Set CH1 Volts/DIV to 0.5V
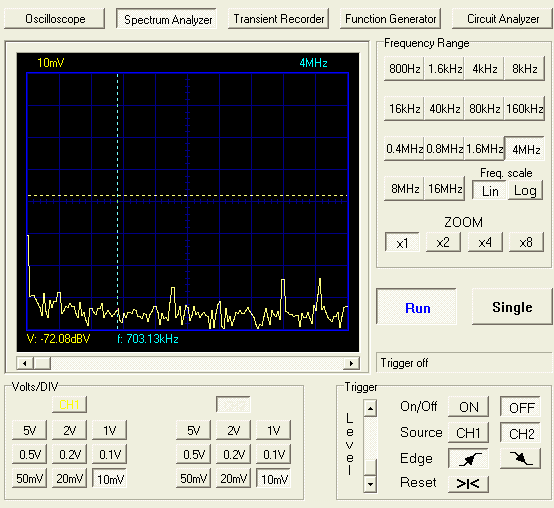Image resolution: width=554 pixels, height=508 pixels. tap(29, 454)
